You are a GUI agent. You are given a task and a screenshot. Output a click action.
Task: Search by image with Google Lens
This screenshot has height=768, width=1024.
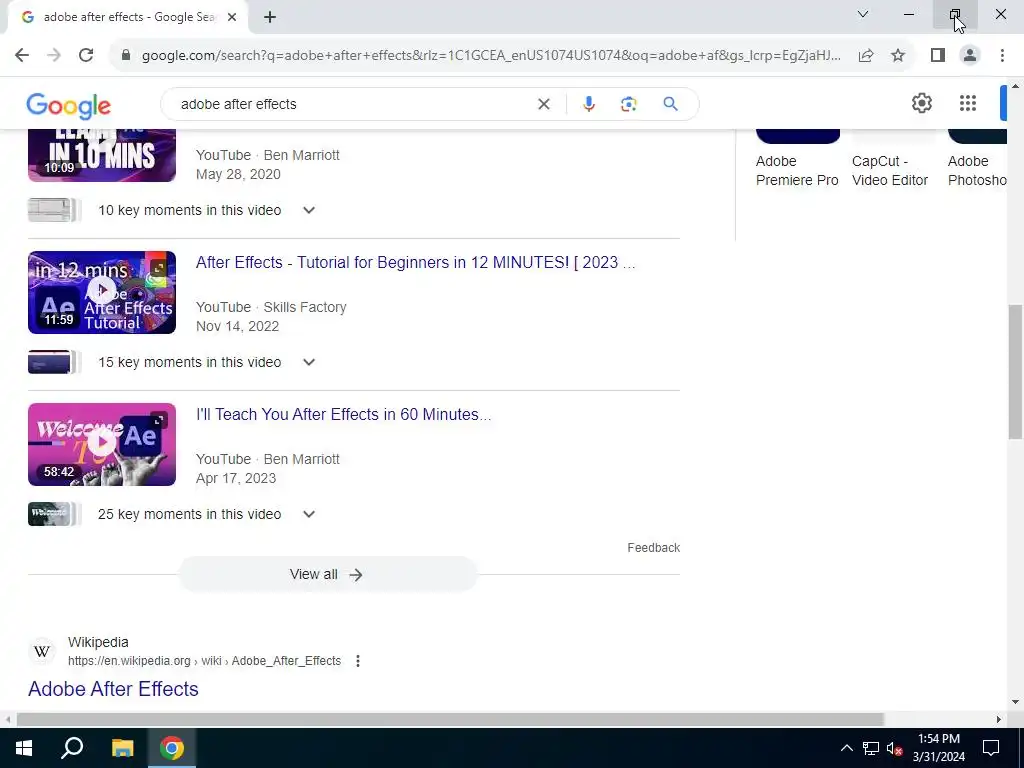[628, 104]
